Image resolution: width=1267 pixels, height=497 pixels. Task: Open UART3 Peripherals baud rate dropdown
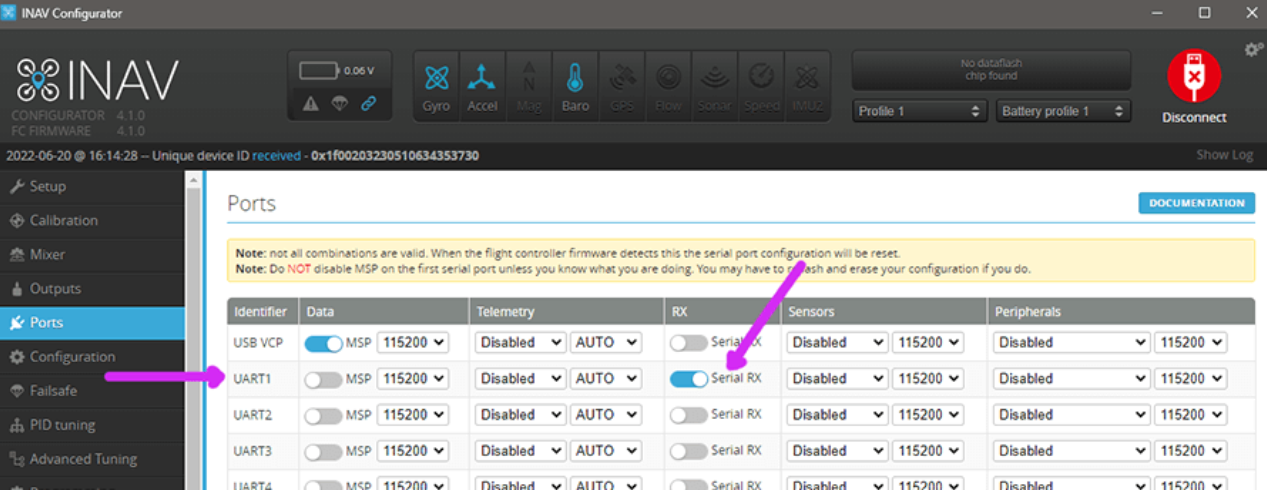1190,450
